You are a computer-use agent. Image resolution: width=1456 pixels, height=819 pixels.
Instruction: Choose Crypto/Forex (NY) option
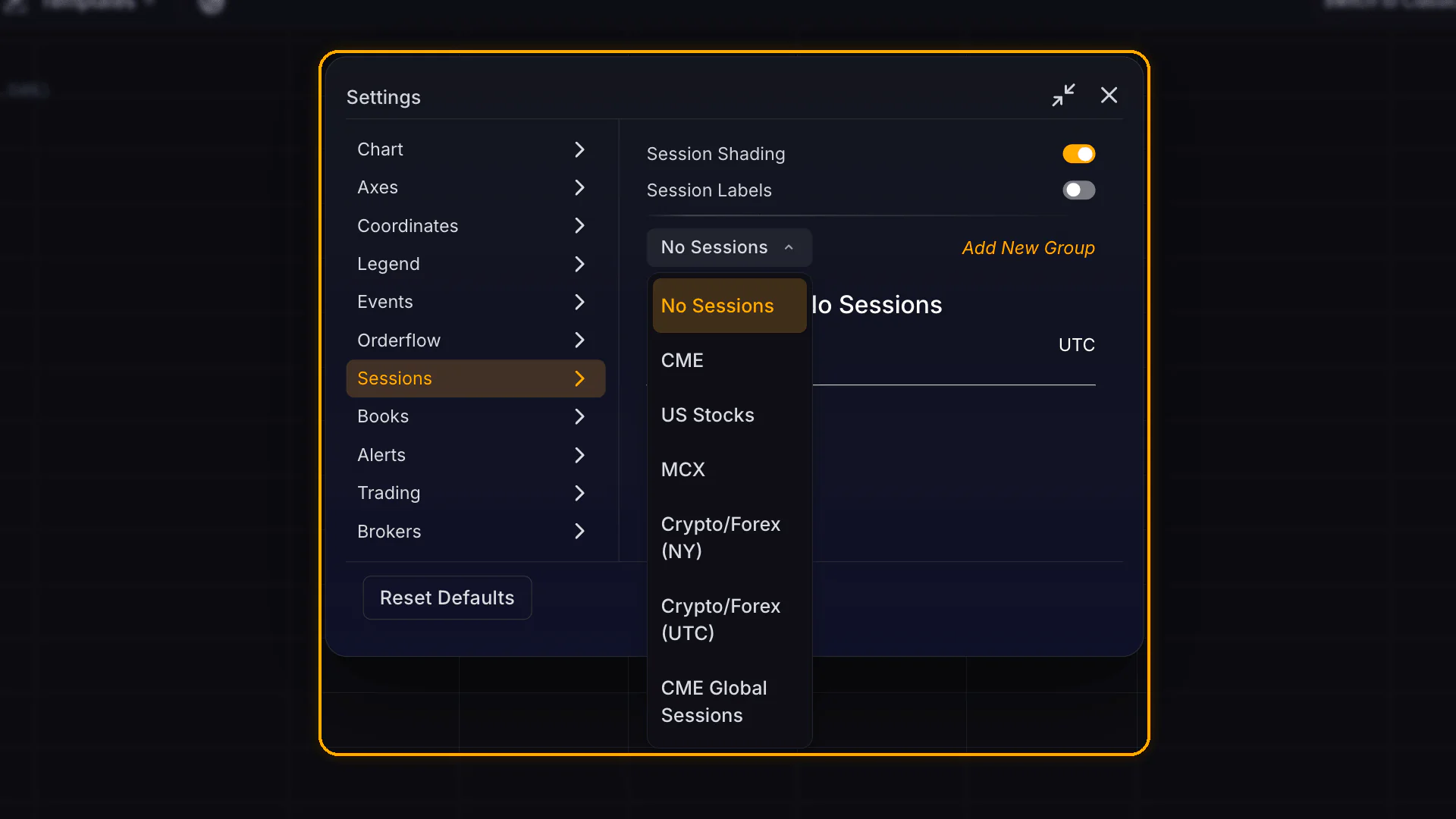click(x=730, y=538)
